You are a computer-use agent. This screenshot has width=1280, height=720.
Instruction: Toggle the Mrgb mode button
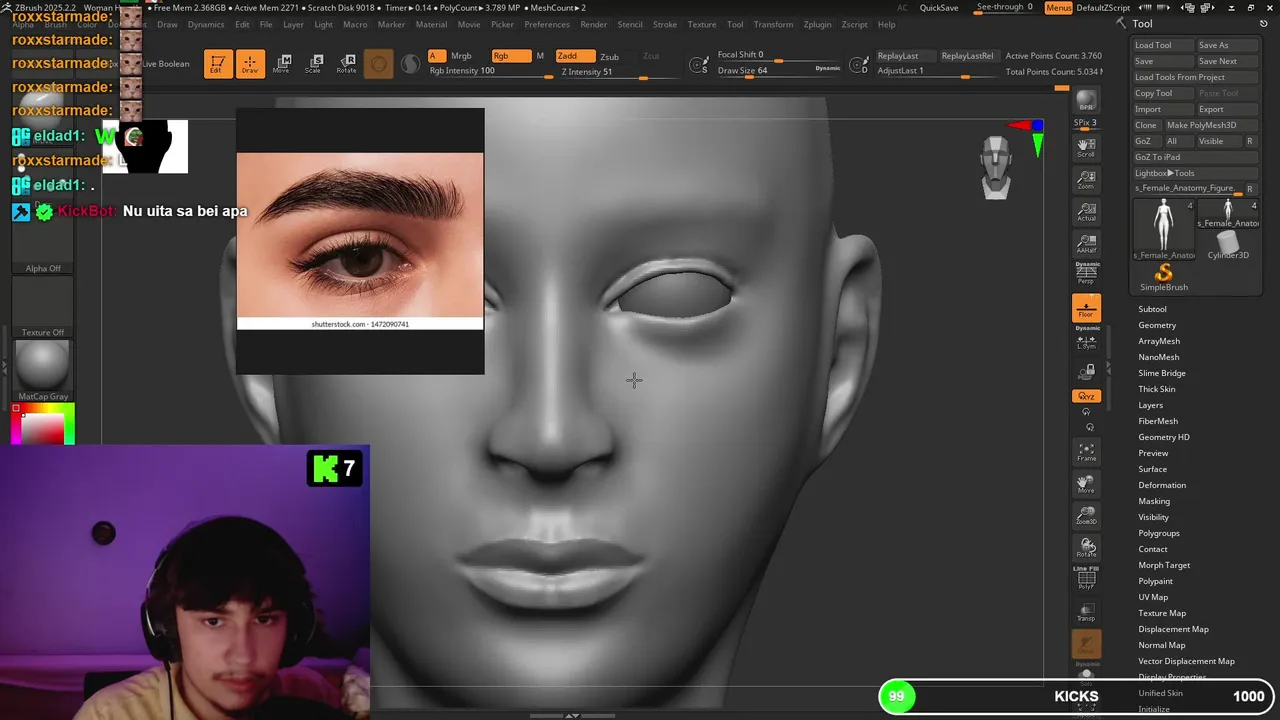(461, 56)
